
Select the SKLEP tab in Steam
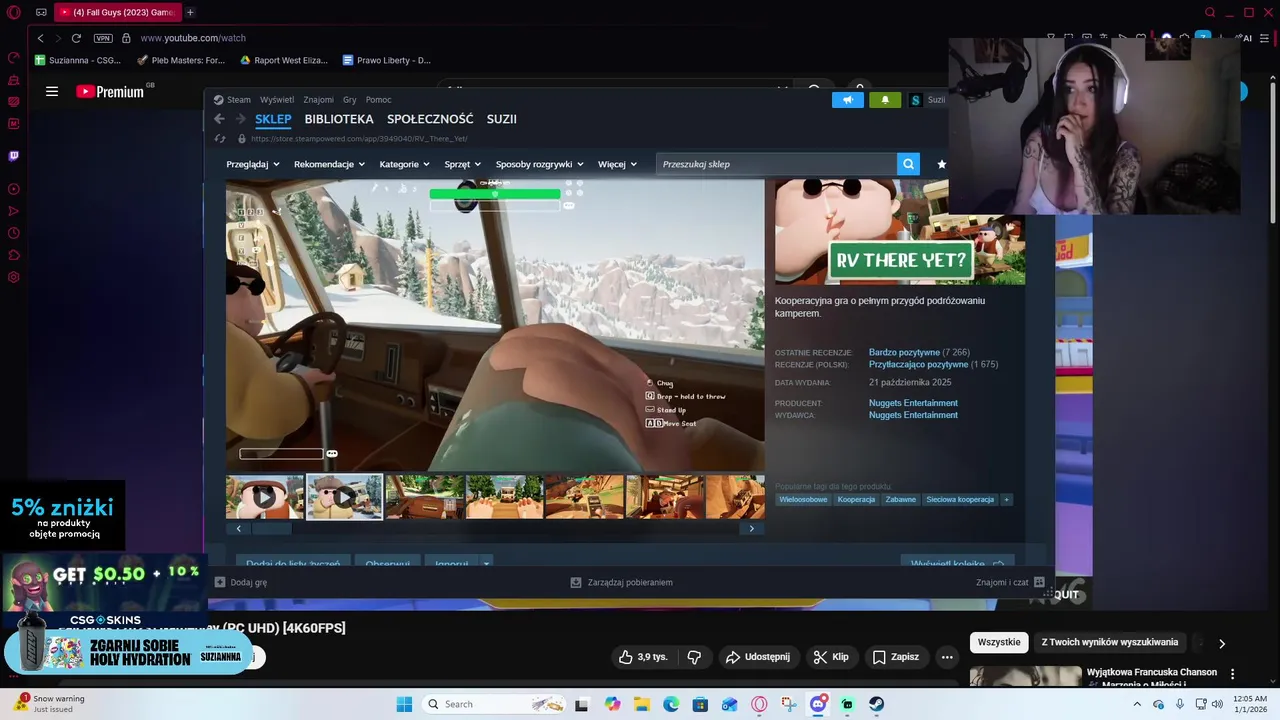pyautogui.click(x=273, y=119)
